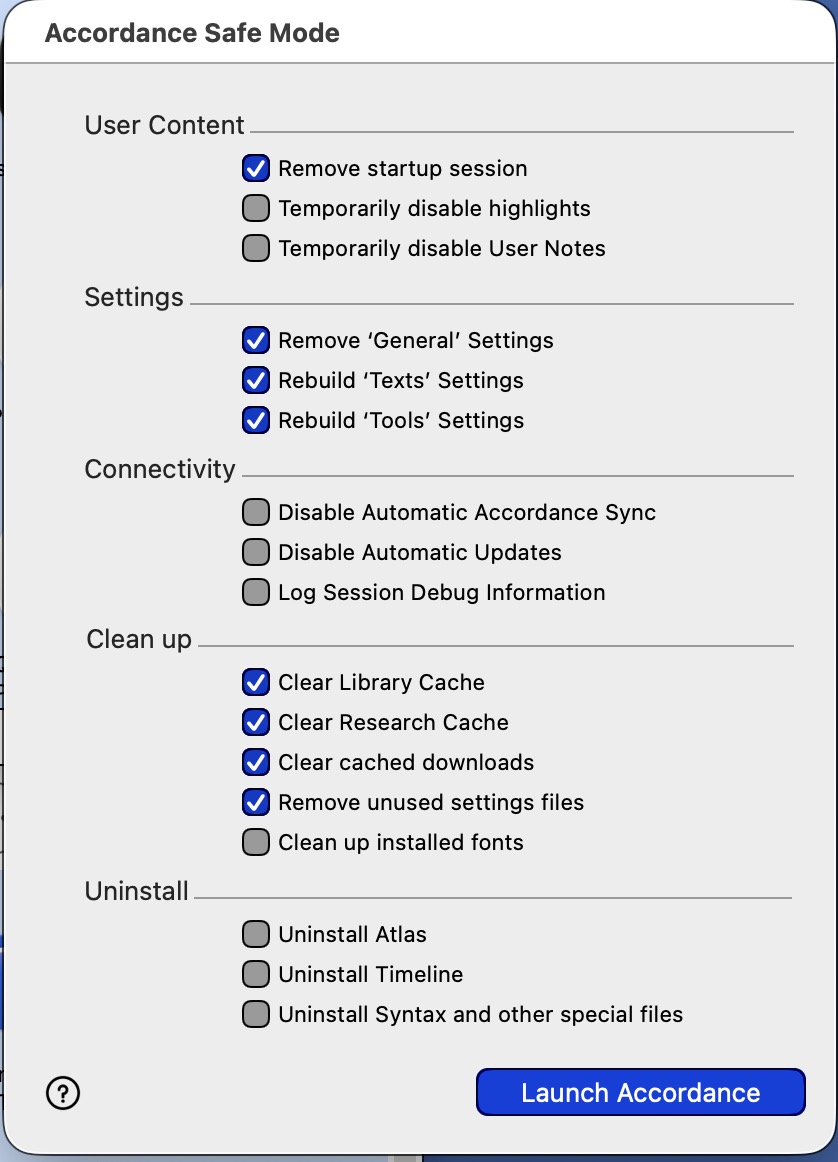Toggle Clear Research Cache checkbox
Image resolution: width=838 pixels, height=1162 pixels.
tap(256, 723)
